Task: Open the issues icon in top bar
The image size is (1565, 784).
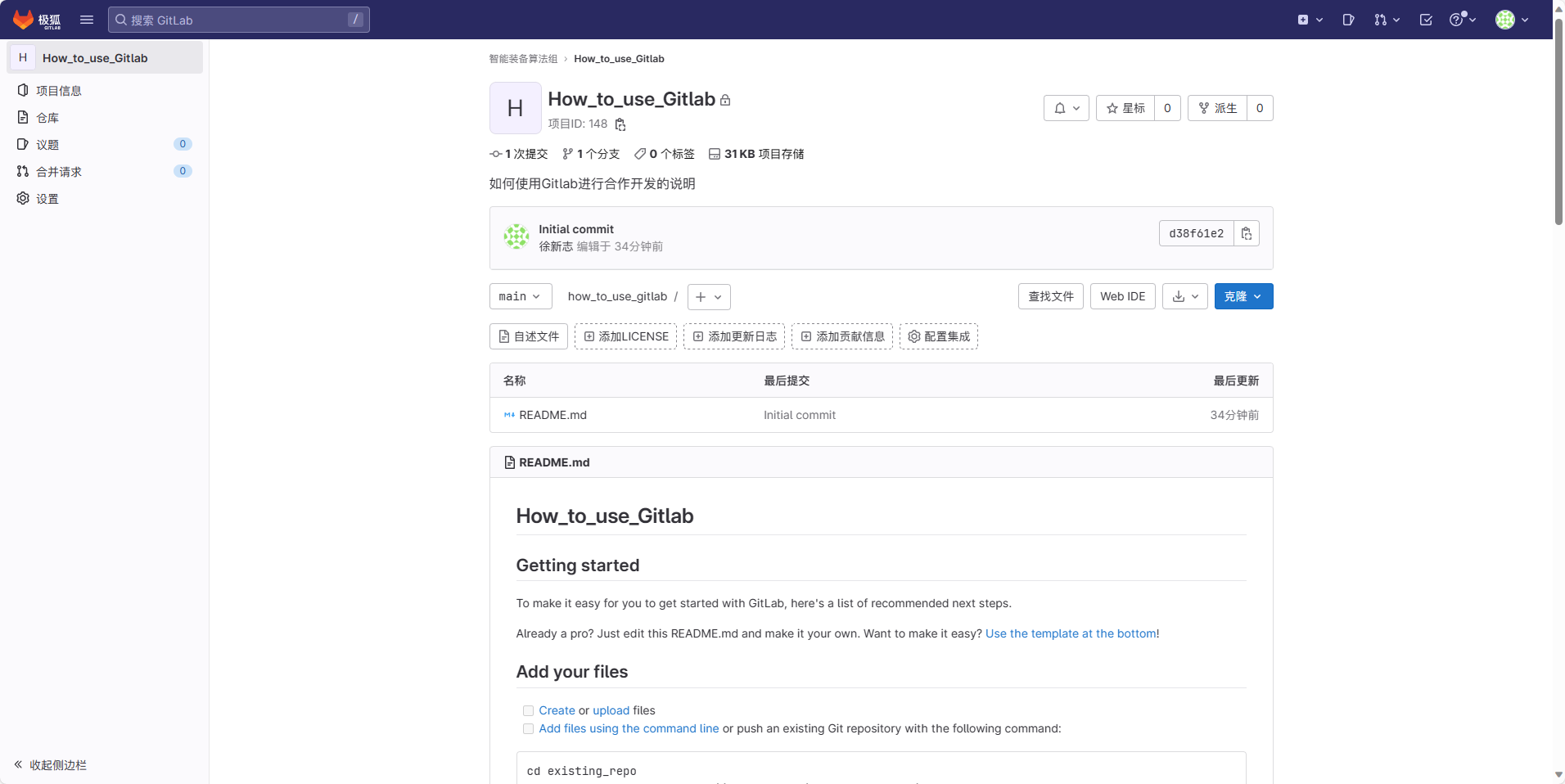Action: click(x=1348, y=20)
